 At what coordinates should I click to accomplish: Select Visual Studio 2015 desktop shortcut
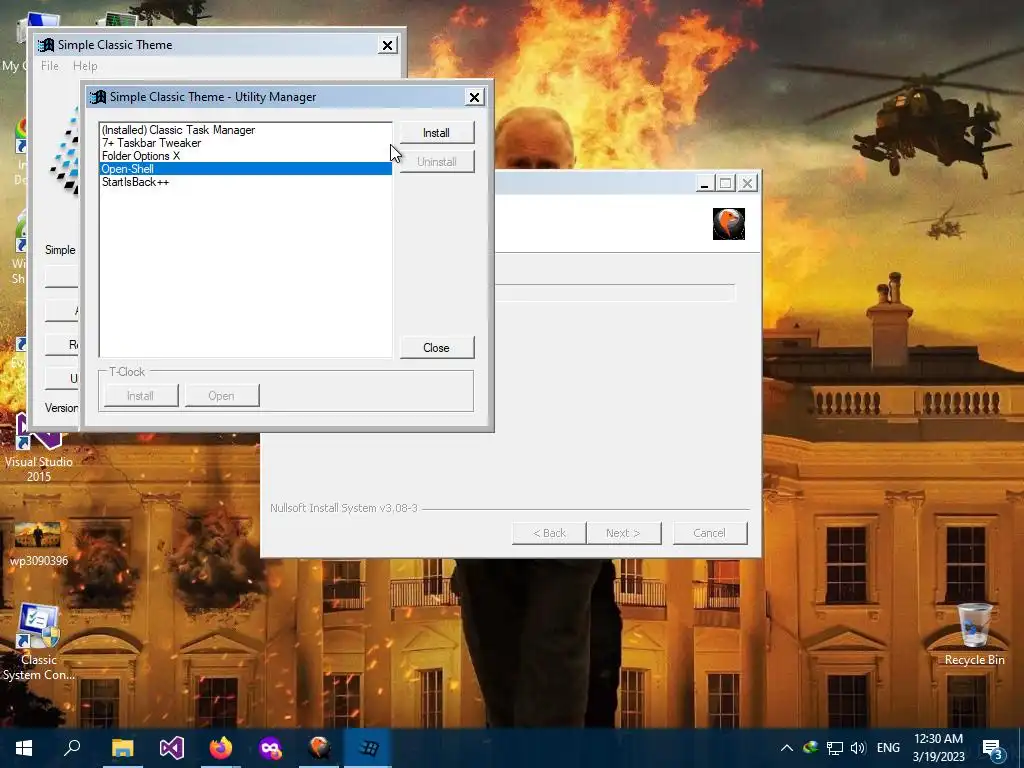point(39,449)
